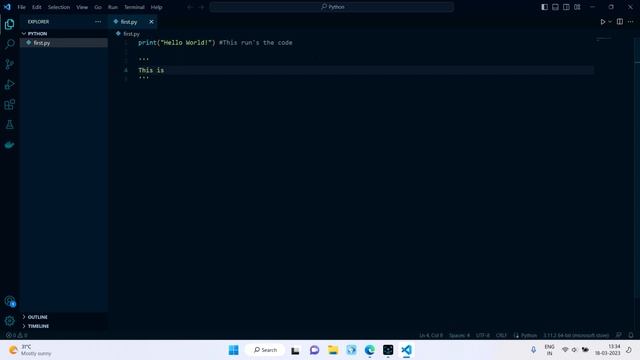Click the print Hello World code line

215,42
